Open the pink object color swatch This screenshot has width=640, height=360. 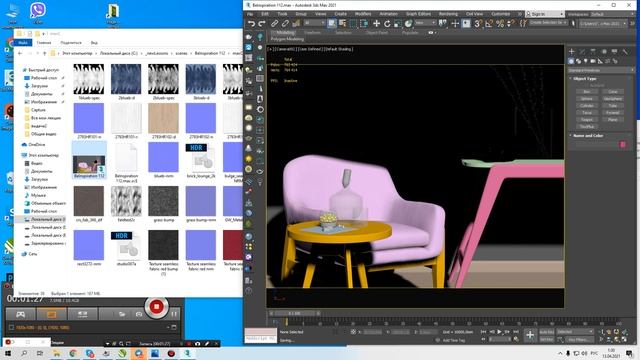623,144
